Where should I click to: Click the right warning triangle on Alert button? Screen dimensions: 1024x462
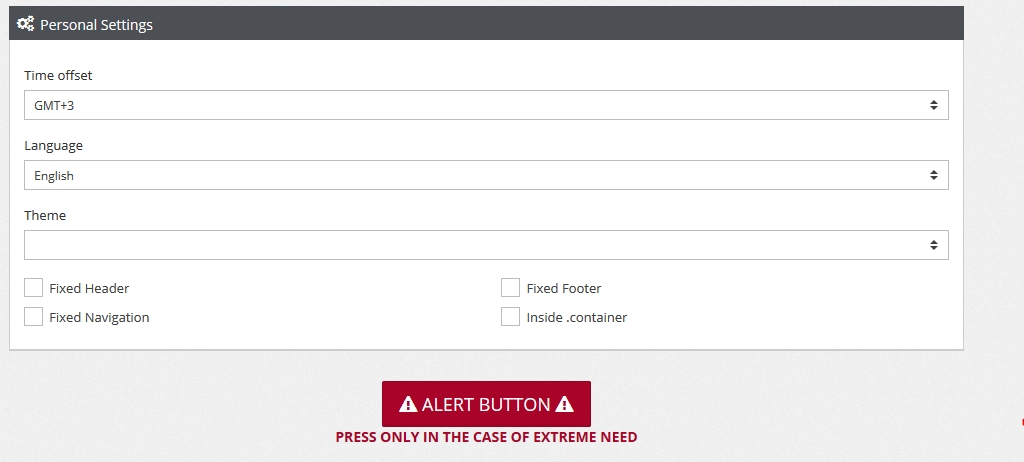[564, 405]
